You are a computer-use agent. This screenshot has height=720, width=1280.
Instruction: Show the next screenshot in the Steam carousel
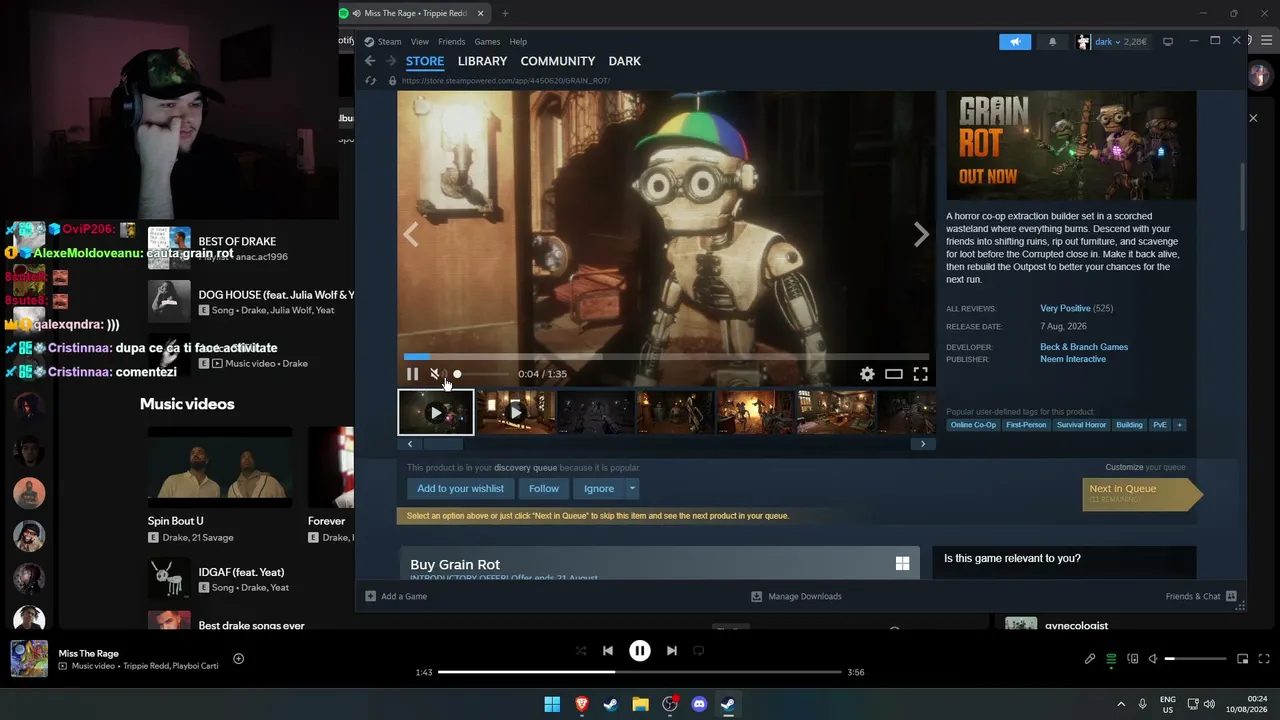(921, 234)
